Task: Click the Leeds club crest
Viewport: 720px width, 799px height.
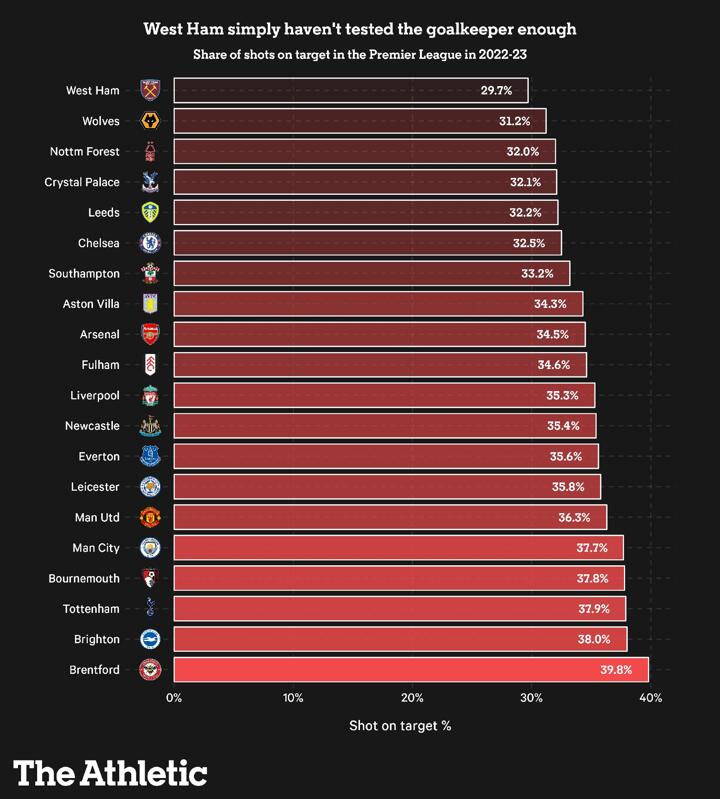Action: pos(150,213)
